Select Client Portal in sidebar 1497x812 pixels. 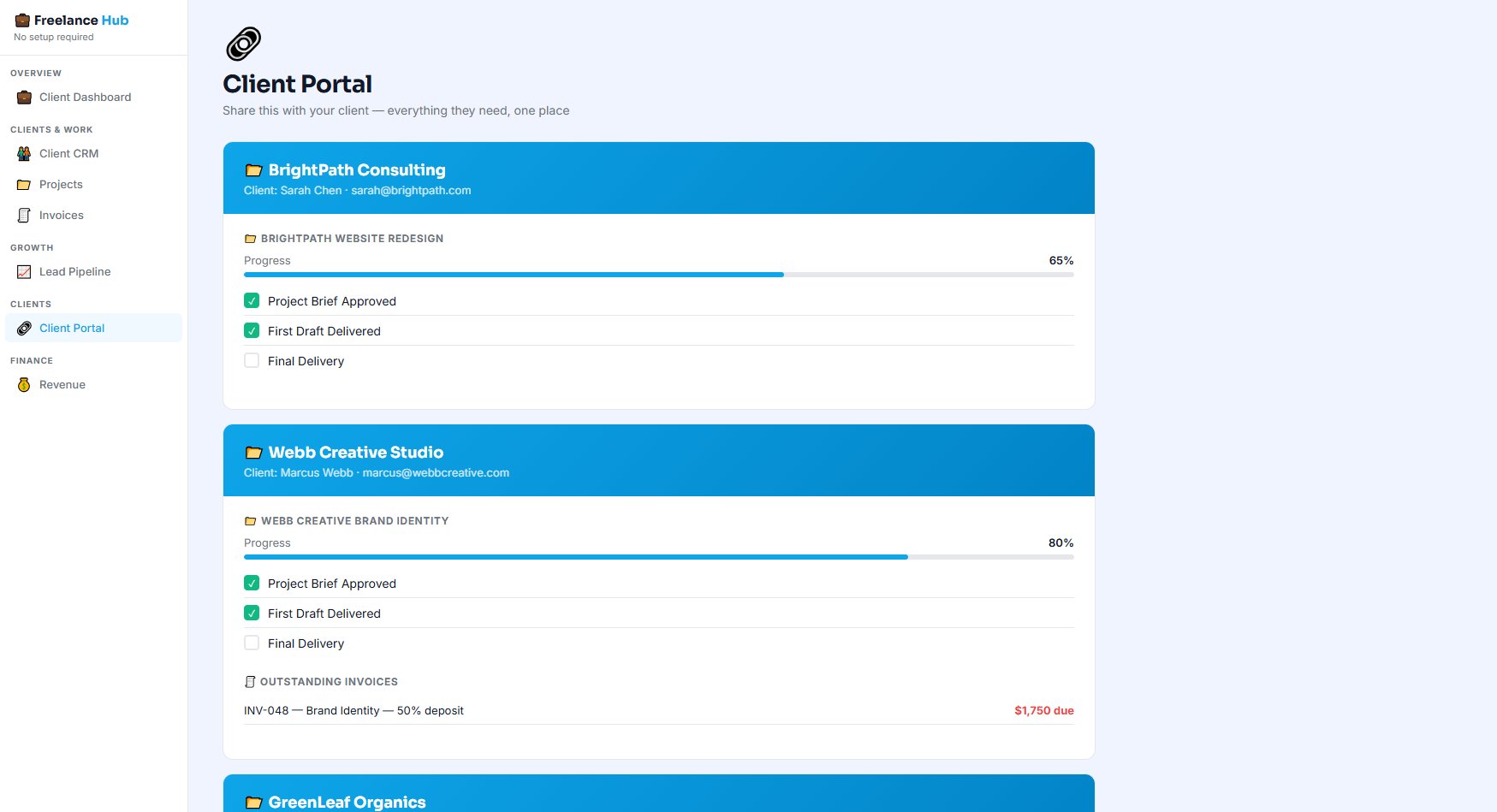click(x=93, y=329)
